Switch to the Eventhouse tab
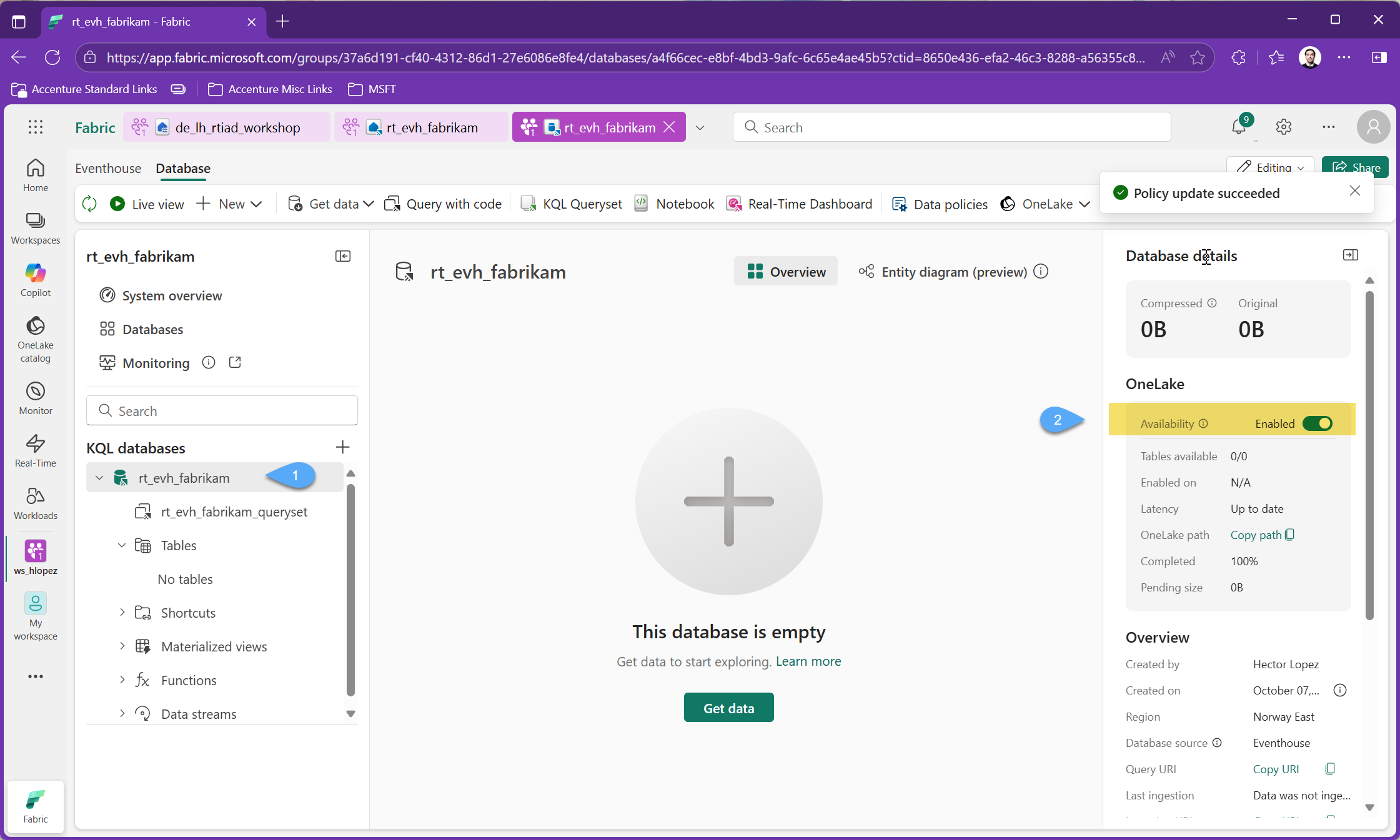This screenshot has width=1400, height=840. (x=108, y=169)
